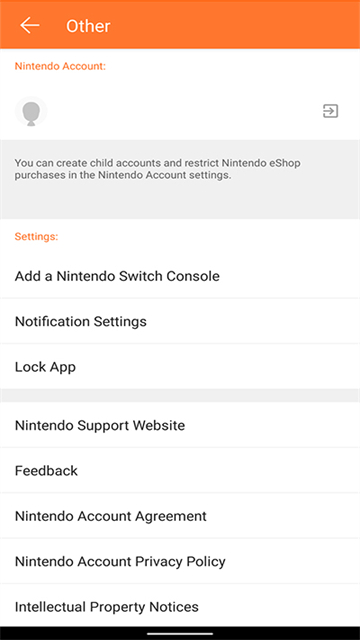Click the "Nintendo Account:" section label
The height and width of the screenshot is (640, 360).
(60, 67)
